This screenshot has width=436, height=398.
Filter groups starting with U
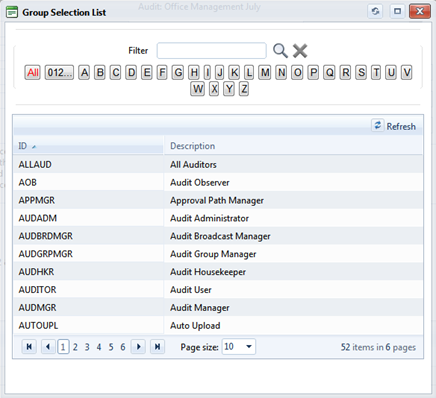click(391, 72)
